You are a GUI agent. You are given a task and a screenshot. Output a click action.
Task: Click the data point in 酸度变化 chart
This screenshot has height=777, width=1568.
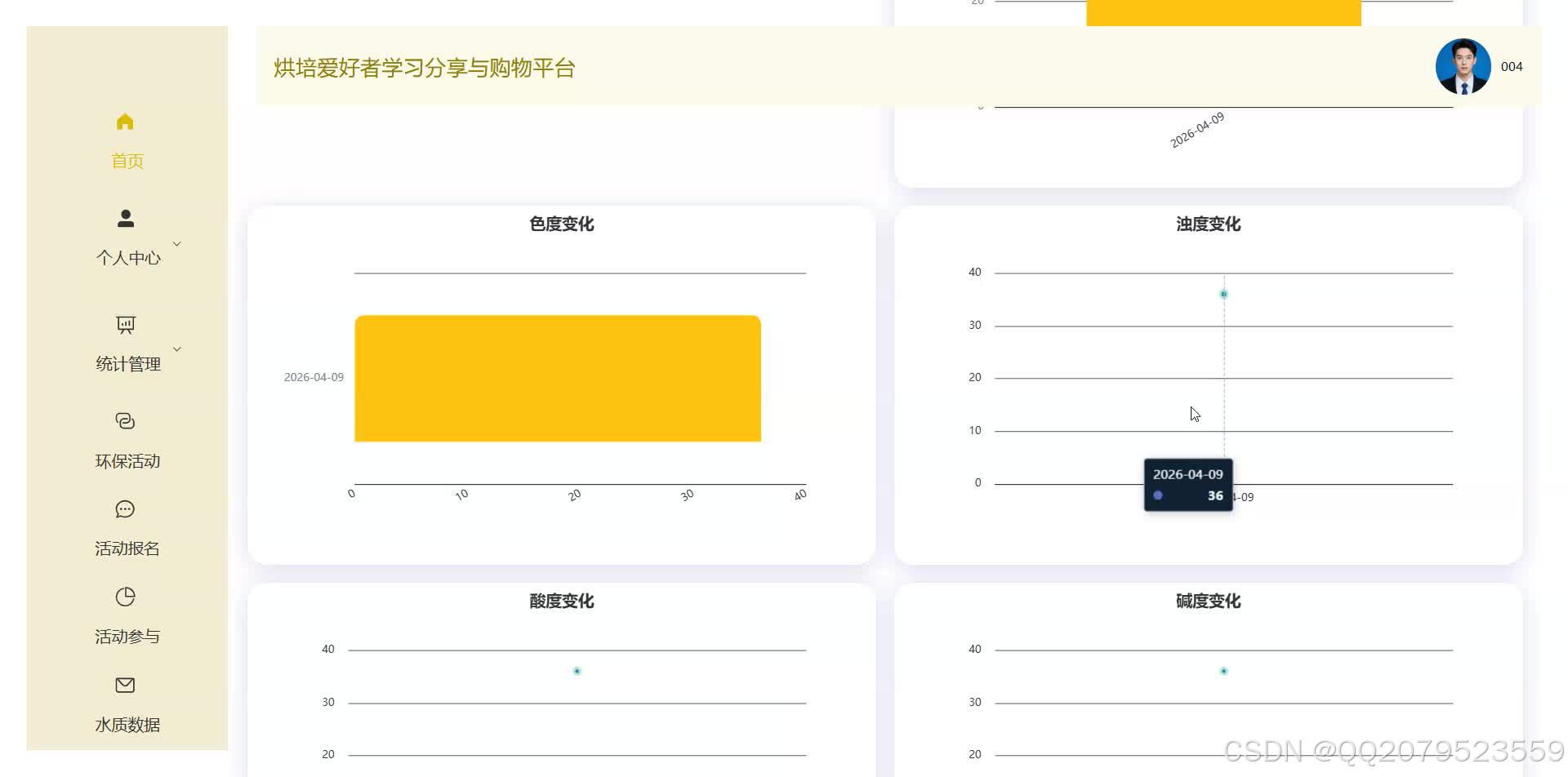coord(577,671)
